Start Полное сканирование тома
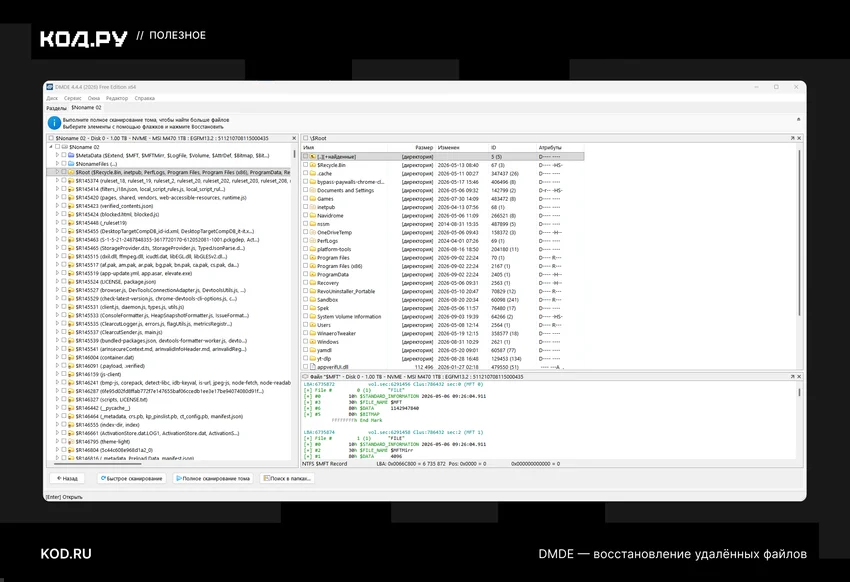This screenshot has height=582, width=850. 213,478
